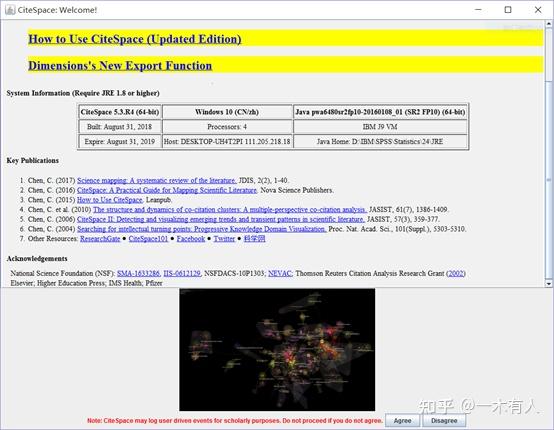Visit the Facebook resource link
This screenshot has width=554, height=430.
tap(191, 238)
